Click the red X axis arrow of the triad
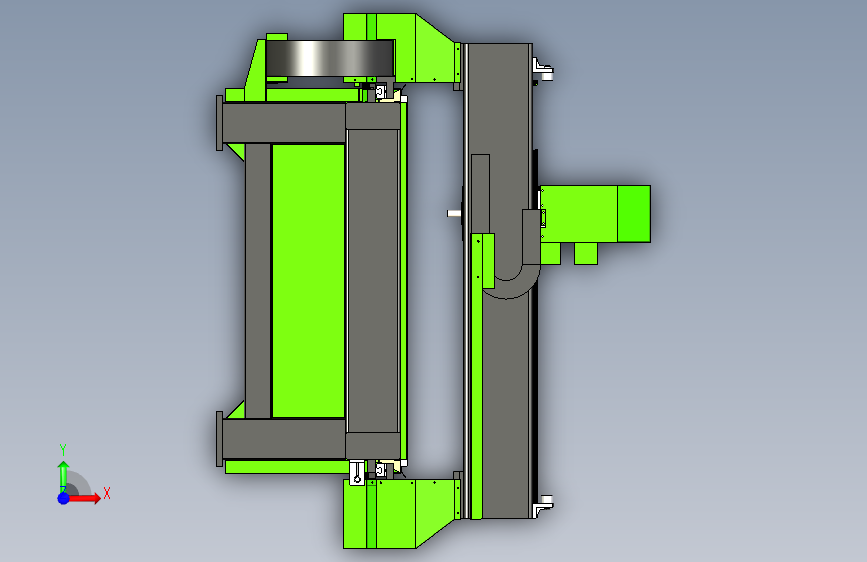 (84, 498)
